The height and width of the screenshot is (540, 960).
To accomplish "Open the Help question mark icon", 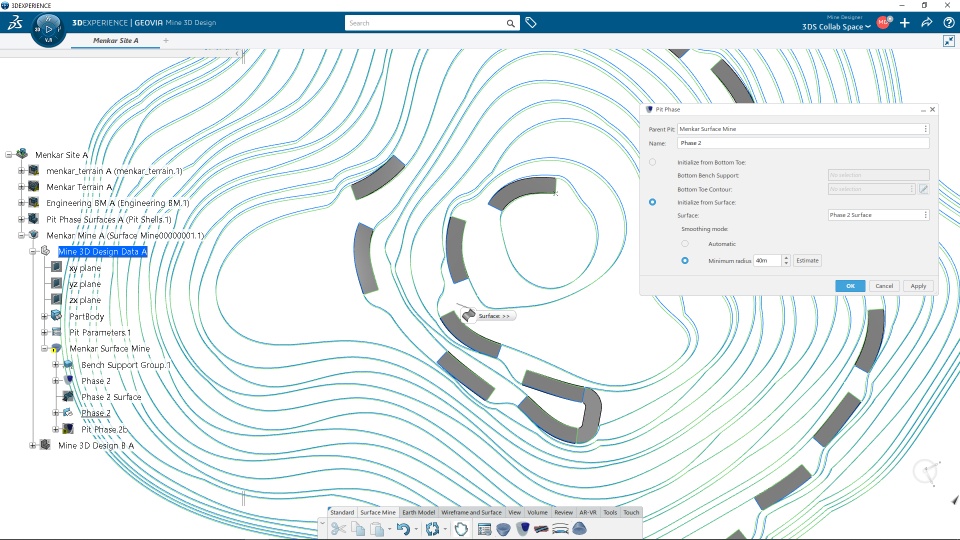I will pyautogui.click(x=948, y=23).
